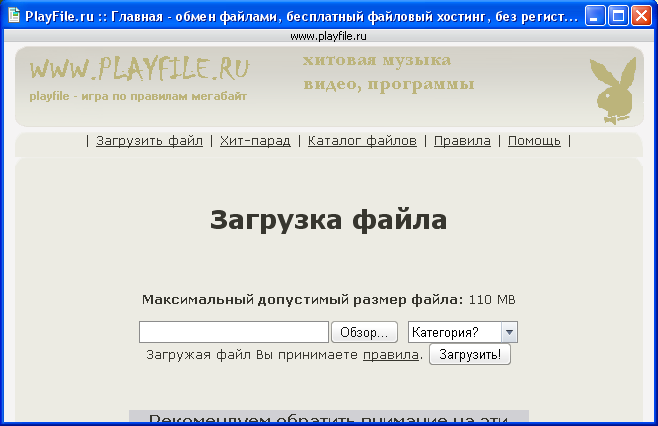This screenshot has width=658, height=426.
Task: Click 'playfile - игра по правилам мегабайт' slogan
Action: tap(138, 96)
